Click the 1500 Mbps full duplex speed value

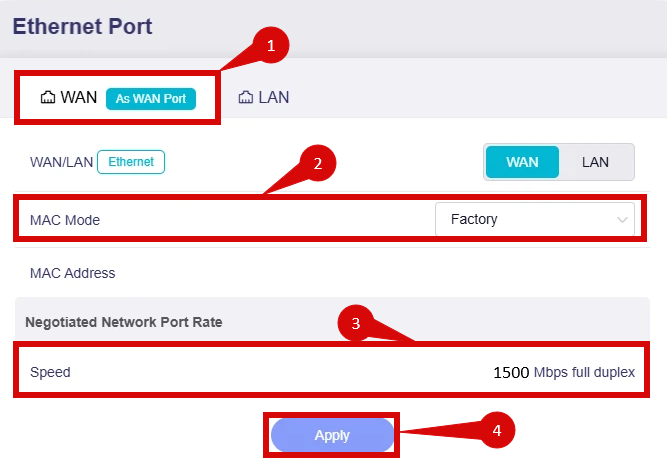tap(564, 372)
